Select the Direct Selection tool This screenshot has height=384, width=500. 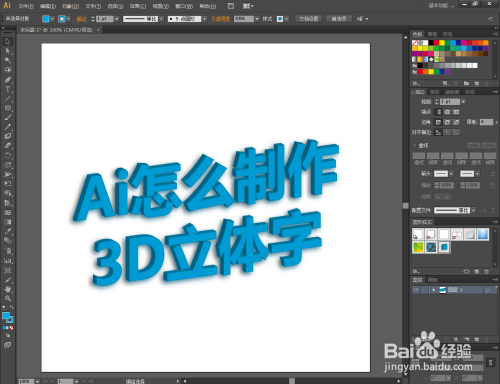point(8,51)
